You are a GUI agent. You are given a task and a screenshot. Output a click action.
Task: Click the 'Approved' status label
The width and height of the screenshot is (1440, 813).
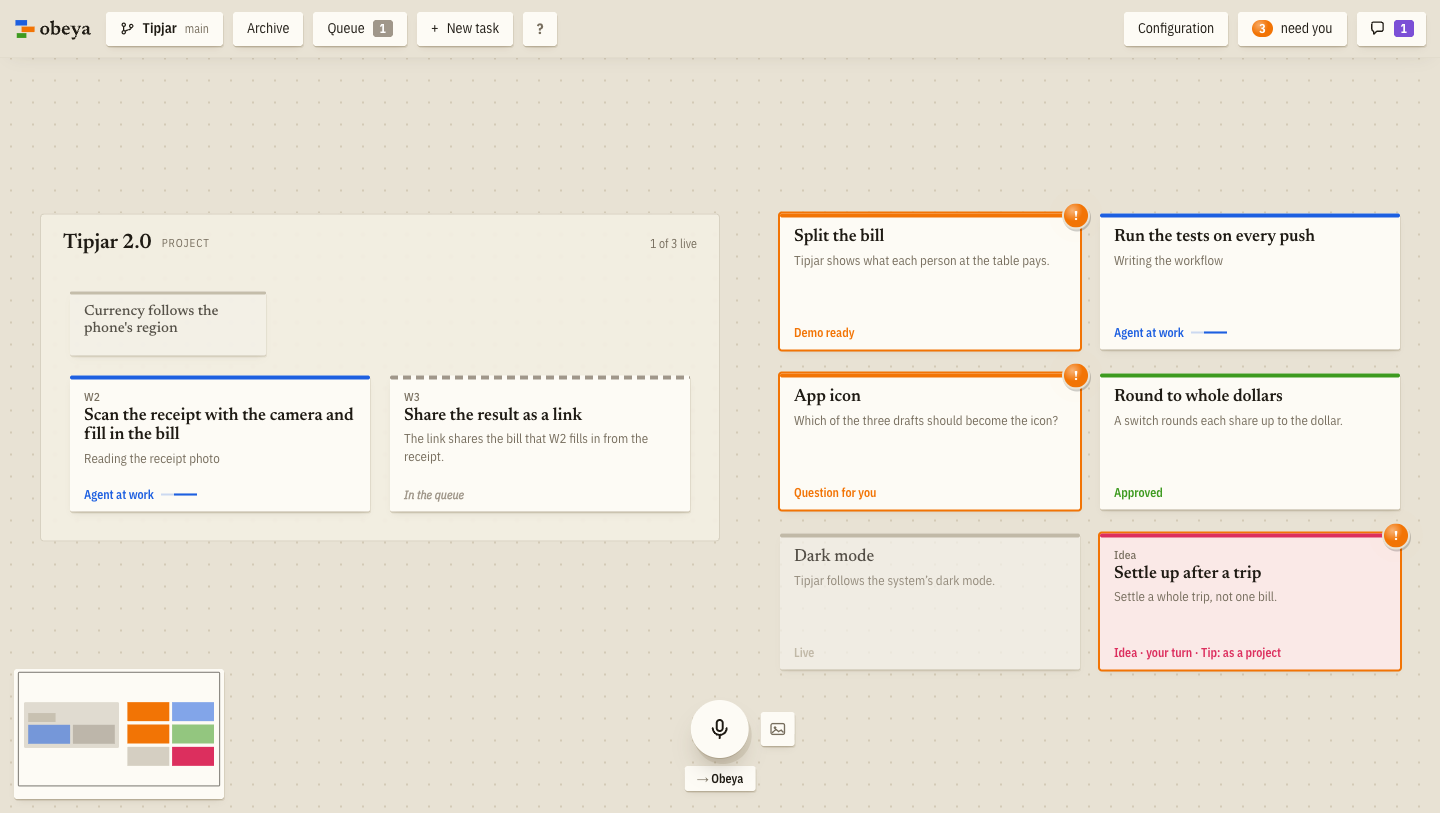(1138, 493)
